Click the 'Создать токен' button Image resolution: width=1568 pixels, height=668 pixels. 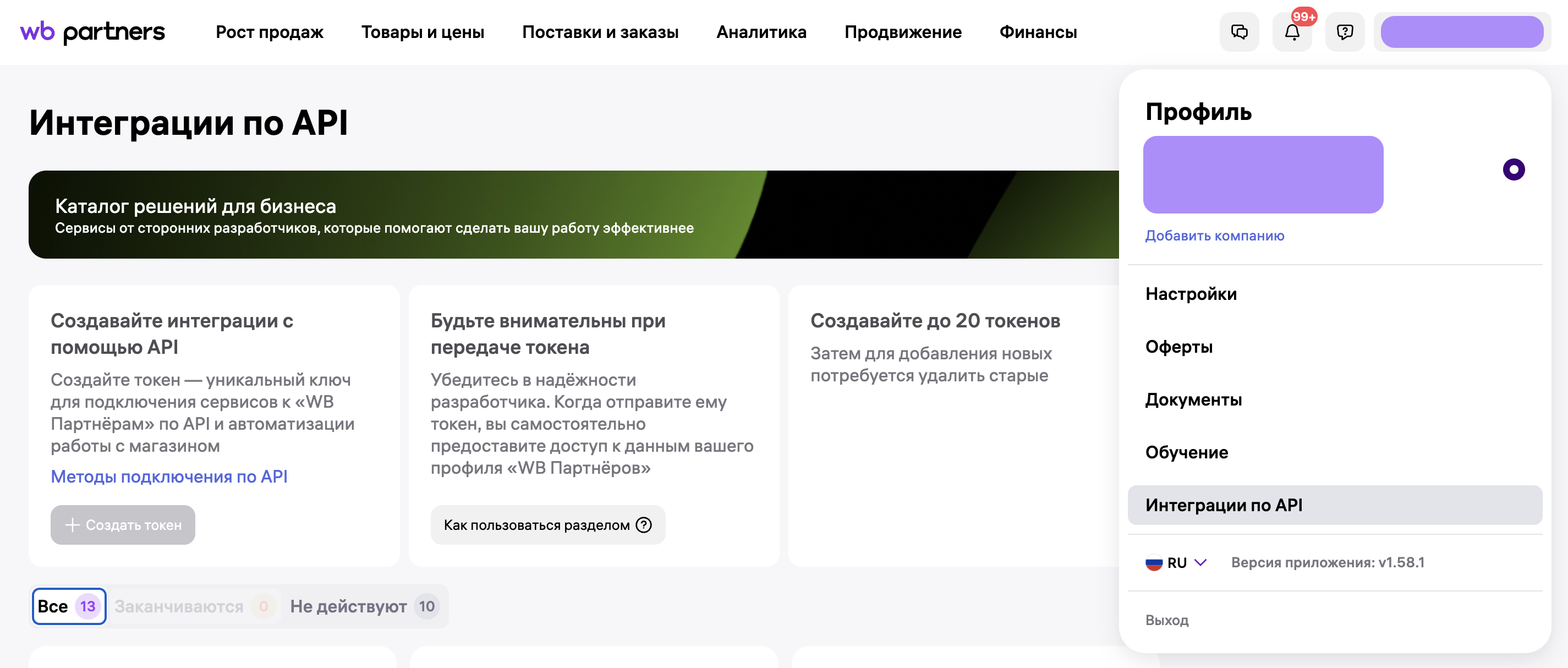point(123,525)
